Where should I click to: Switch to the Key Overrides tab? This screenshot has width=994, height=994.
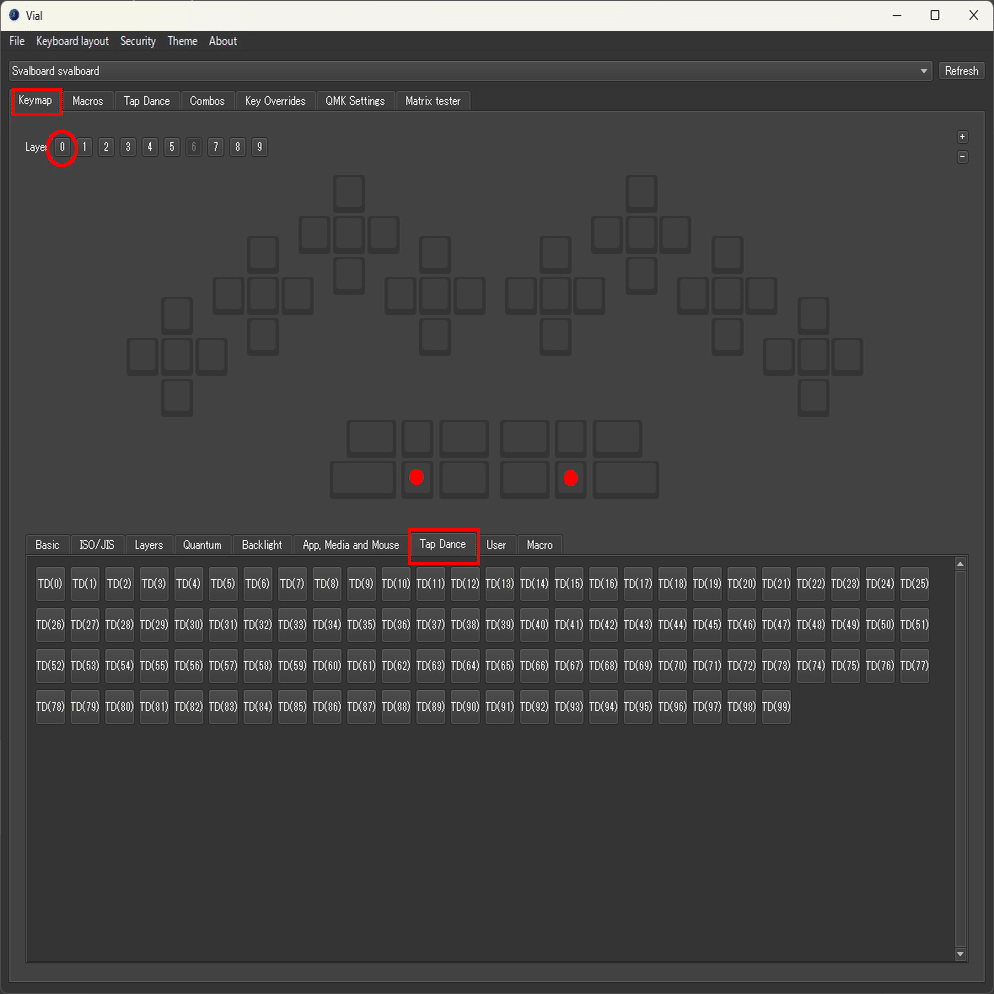(x=274, y=101)
